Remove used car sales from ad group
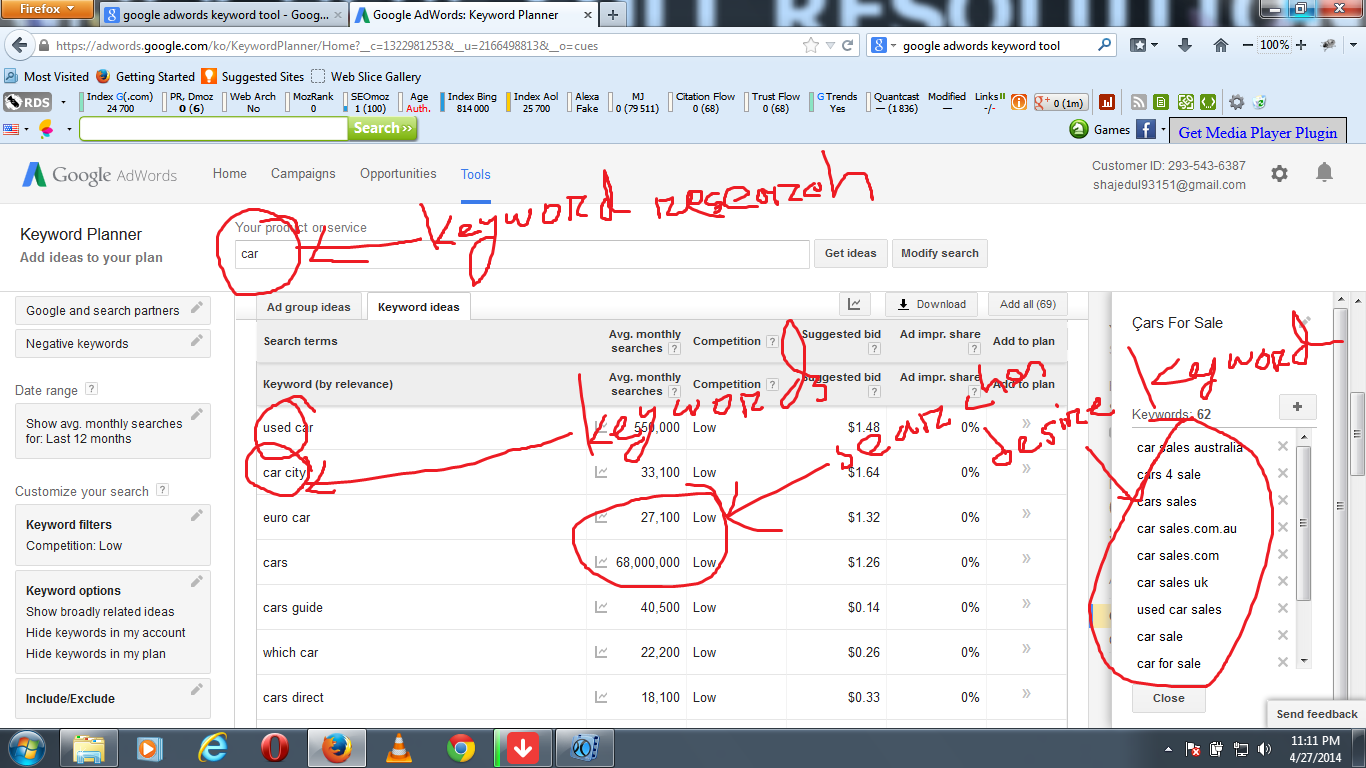 (1283, 608)
